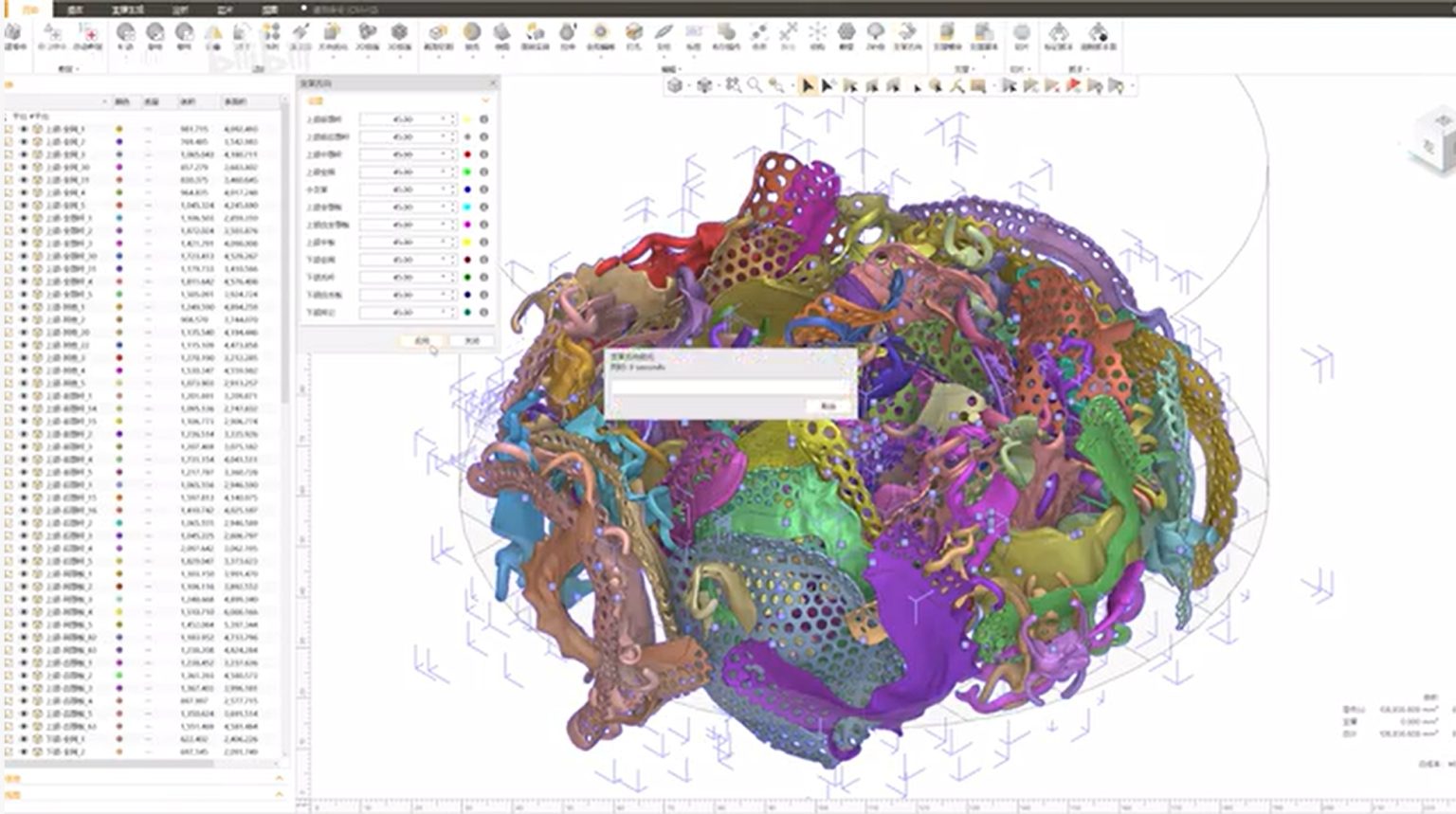Click the rightmost ribbon icon with a black dot
The image size is (1456, 814).
coord(1098,33)
